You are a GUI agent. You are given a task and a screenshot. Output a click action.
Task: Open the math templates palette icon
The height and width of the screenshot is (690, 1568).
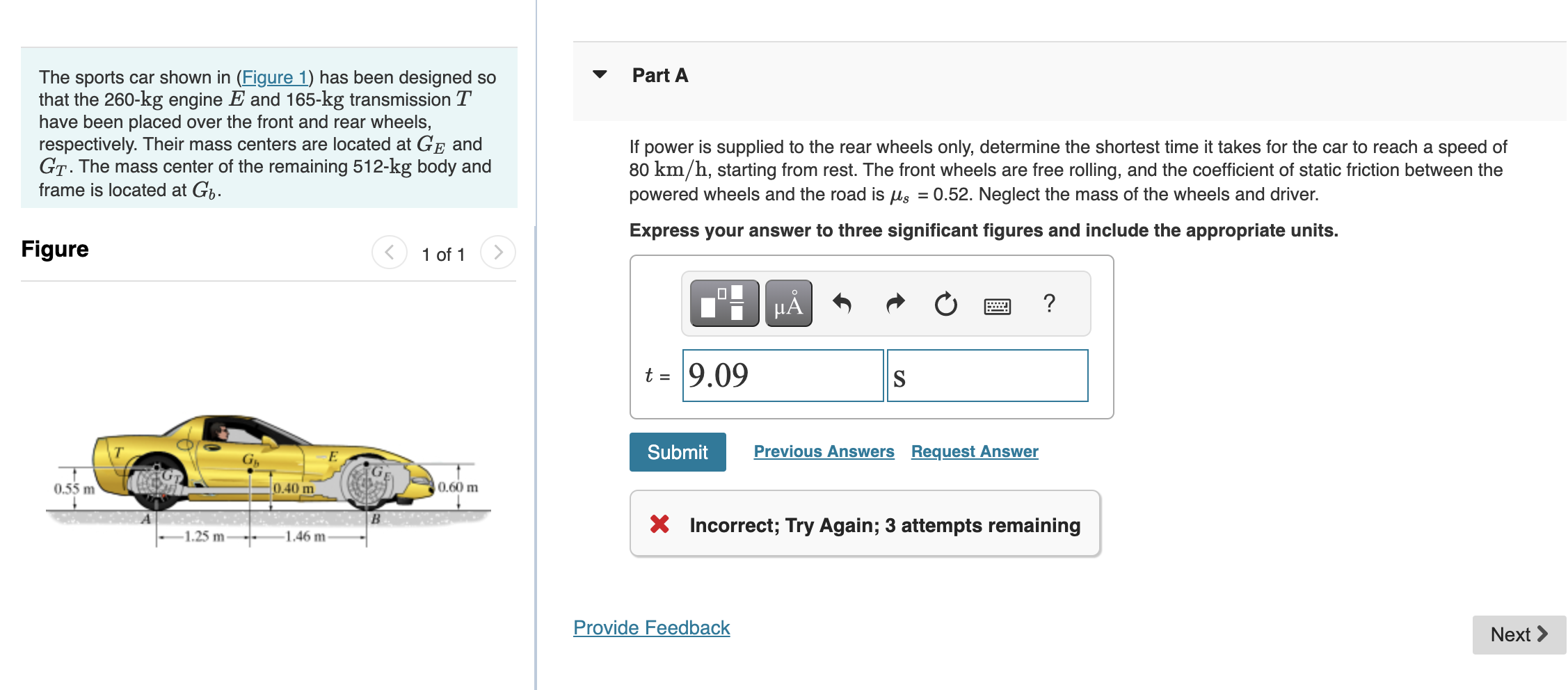click(723, 303)
